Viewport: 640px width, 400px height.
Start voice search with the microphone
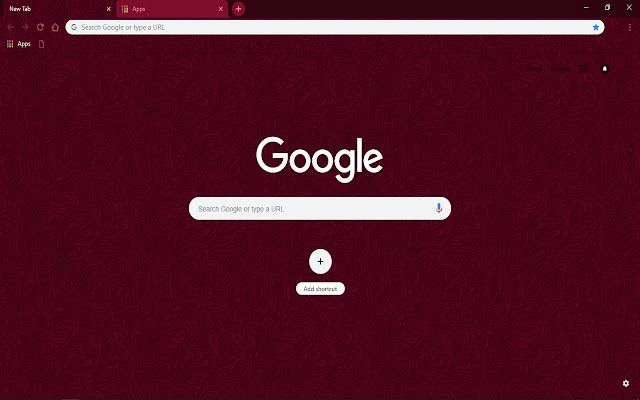pyautogui.click(x=439, y=208)
